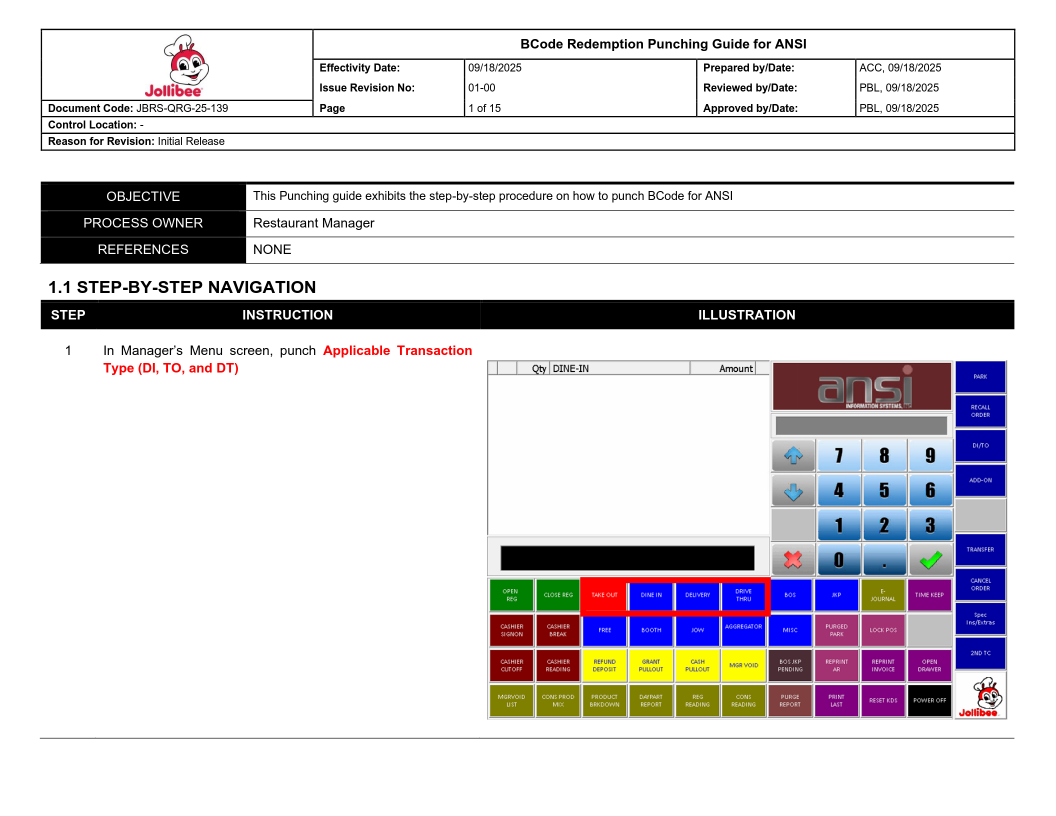Click the CASHIER BREAK button

pos(558,630)
